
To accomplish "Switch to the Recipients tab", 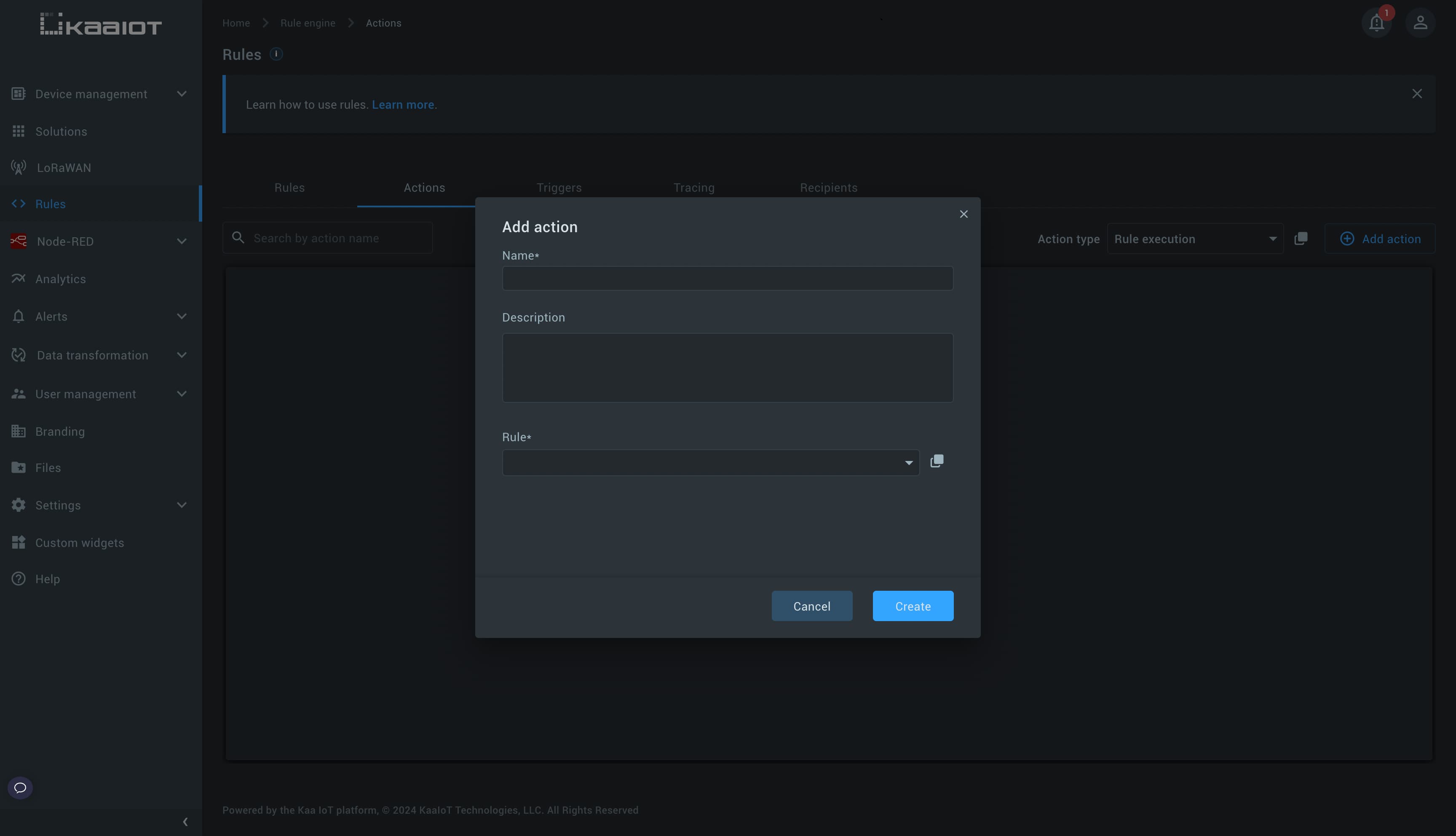I will (829, 188).
